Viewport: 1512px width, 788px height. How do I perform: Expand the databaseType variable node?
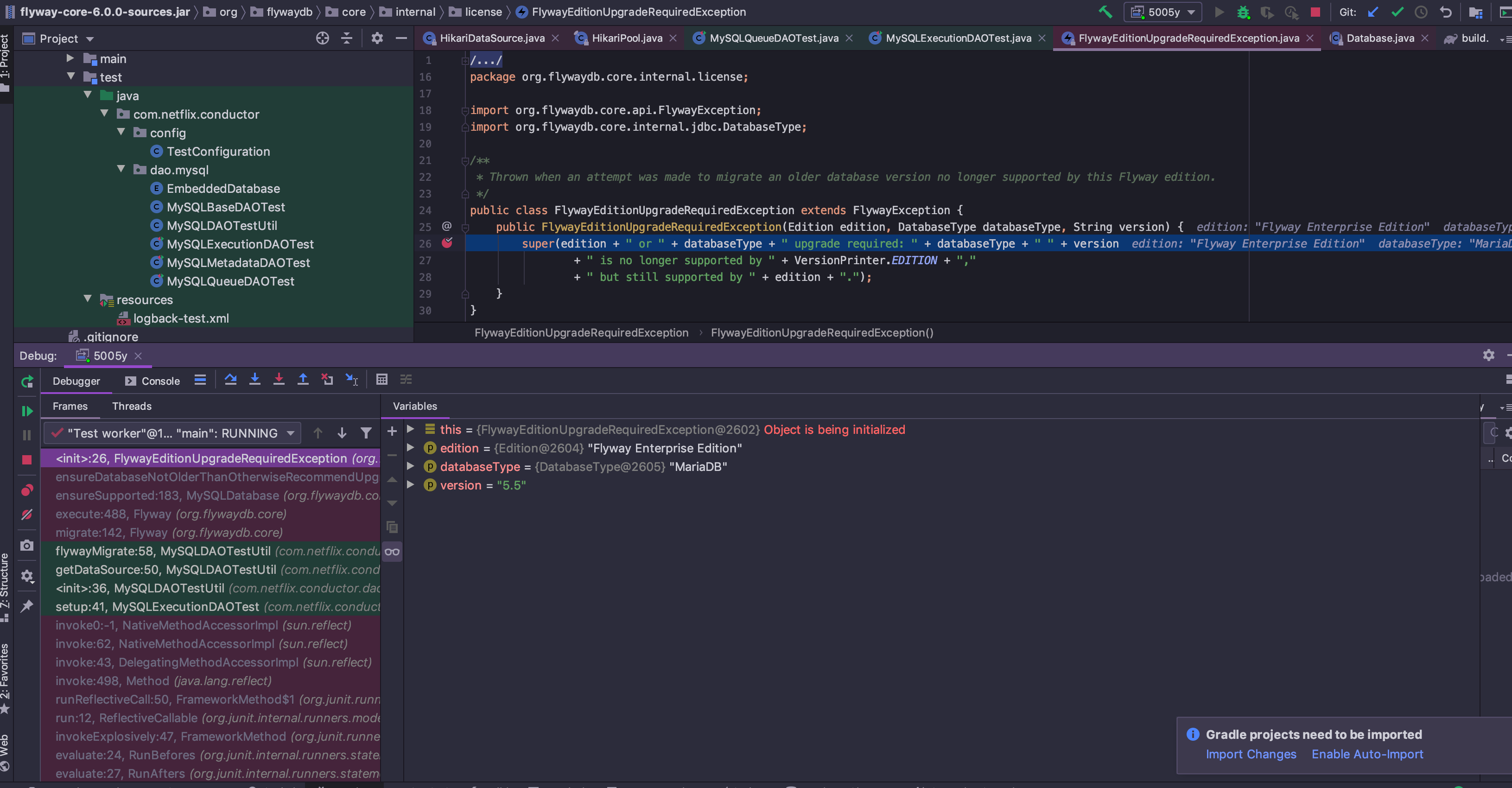[411, 467]
